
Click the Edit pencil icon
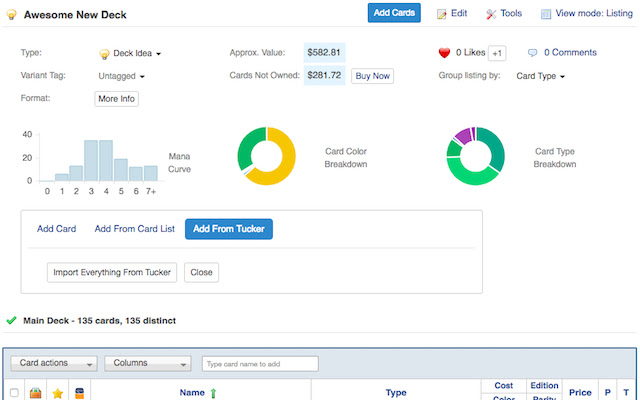[x=442, y=14]
